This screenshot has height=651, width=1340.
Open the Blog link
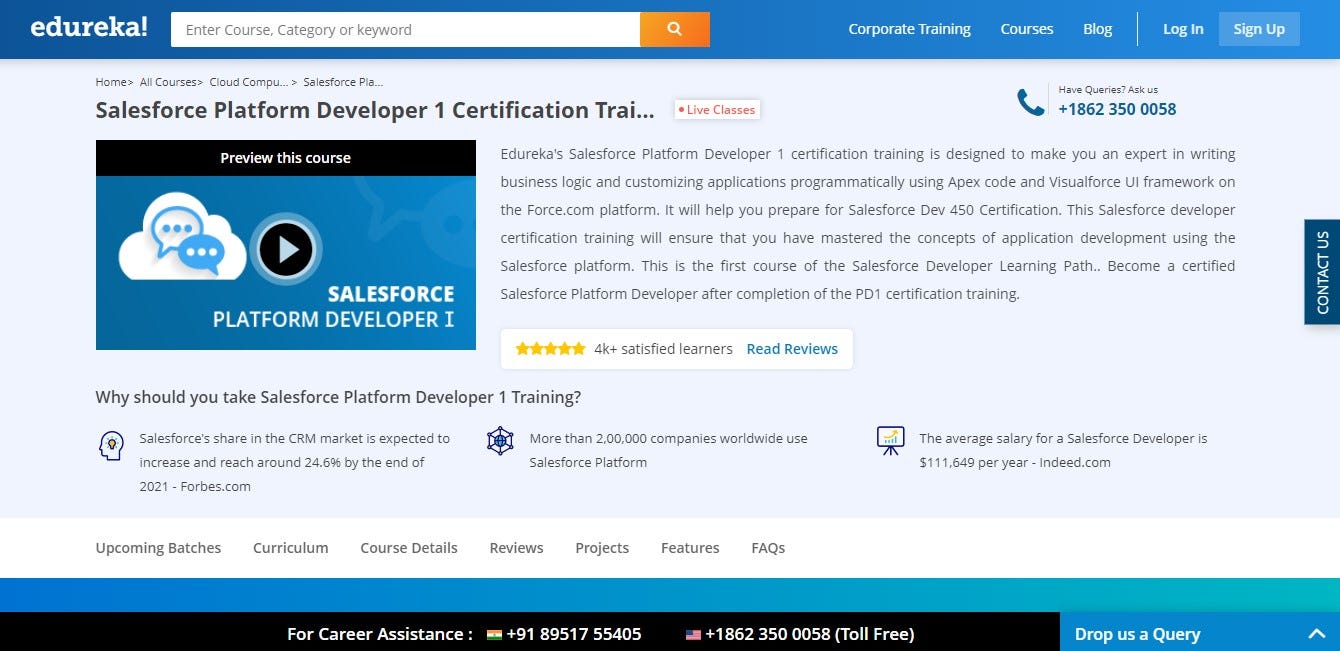1097,29
